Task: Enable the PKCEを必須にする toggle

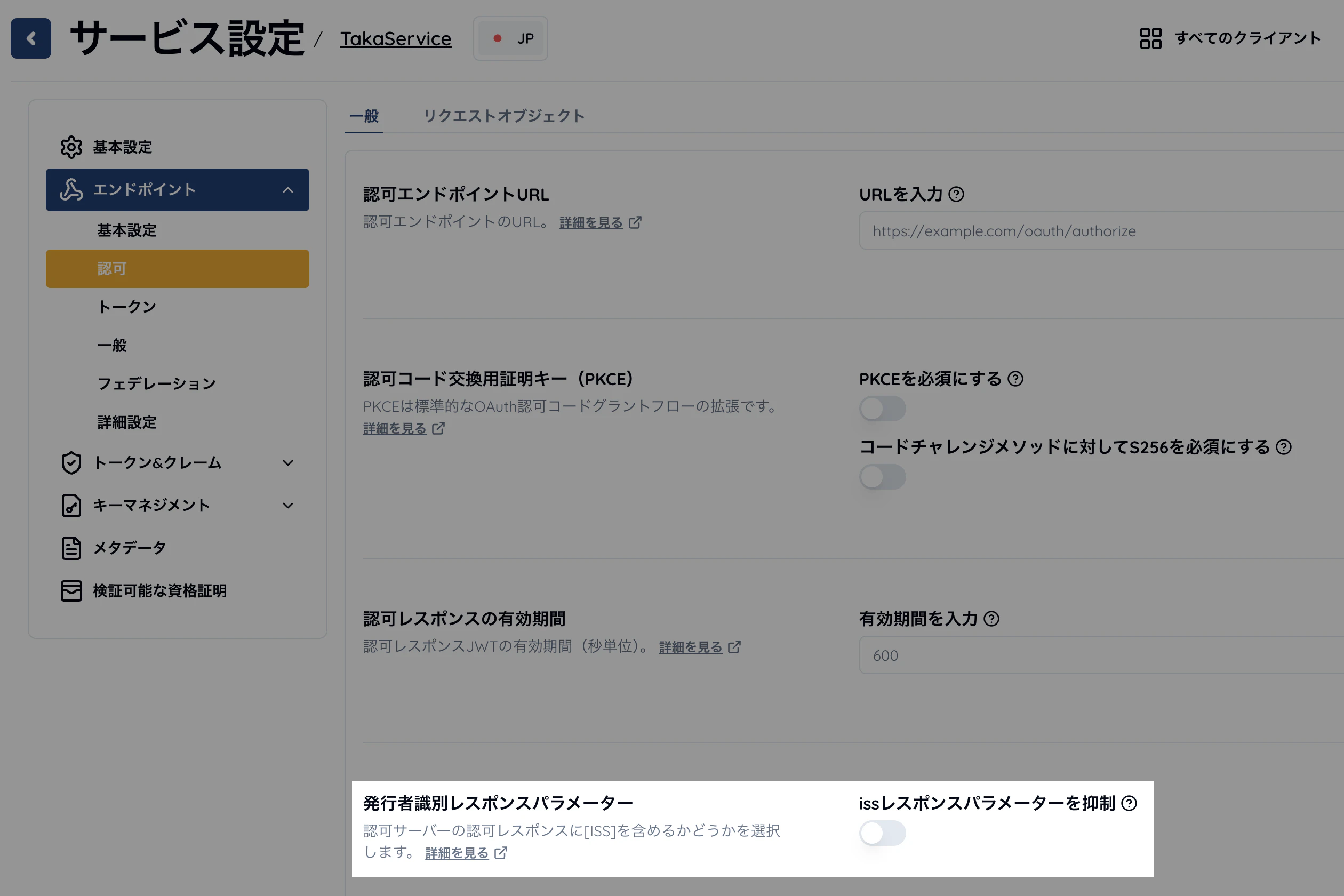Action: pos(882,409)
